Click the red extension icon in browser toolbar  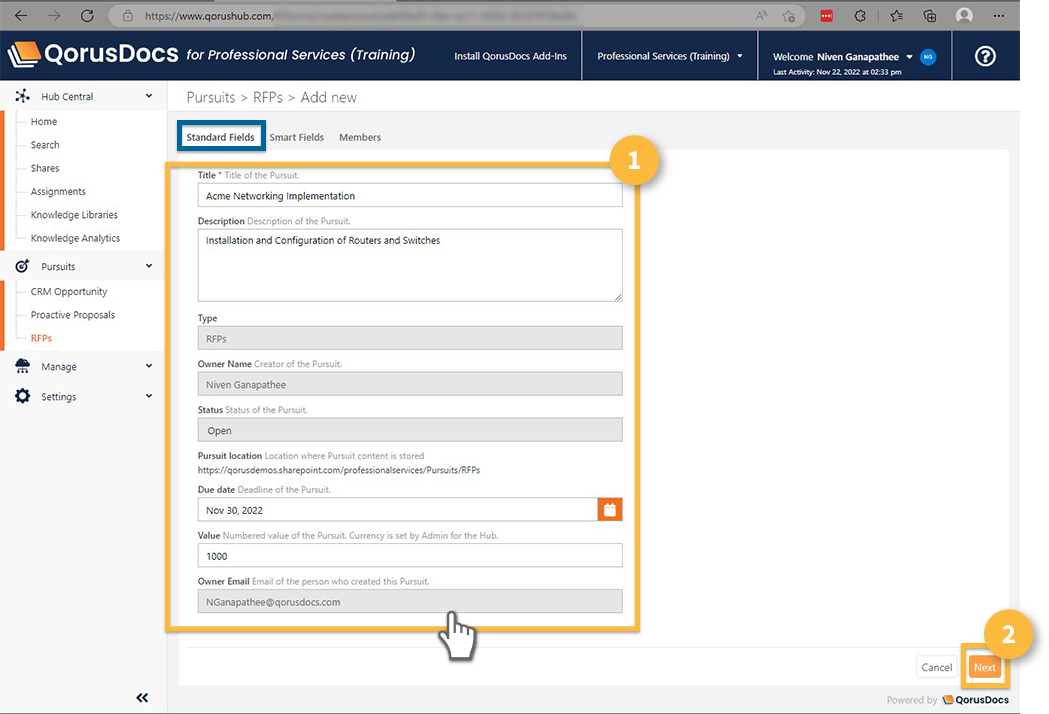[827, 16]
